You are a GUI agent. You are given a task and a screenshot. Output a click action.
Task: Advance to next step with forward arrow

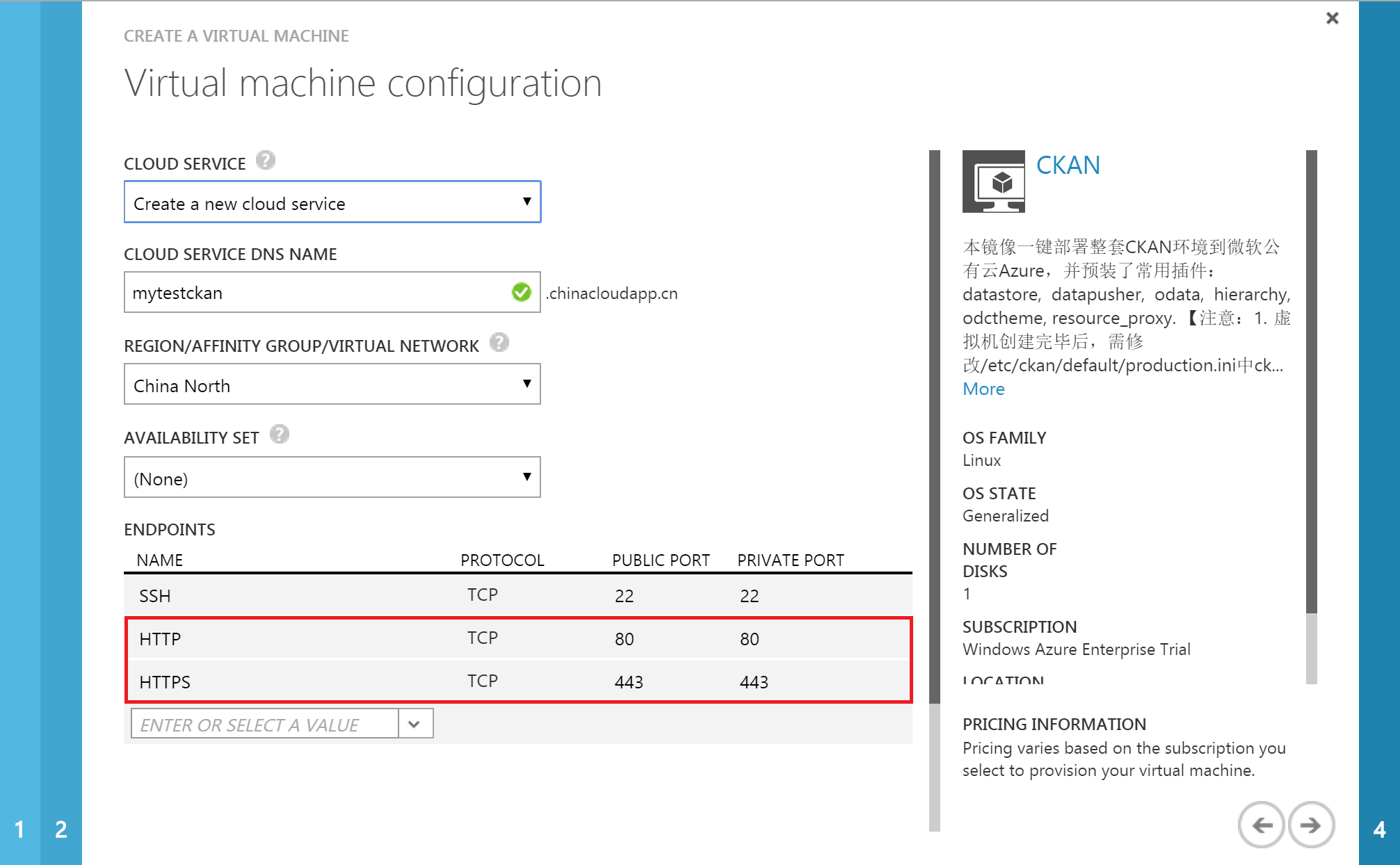point(1311,825)
